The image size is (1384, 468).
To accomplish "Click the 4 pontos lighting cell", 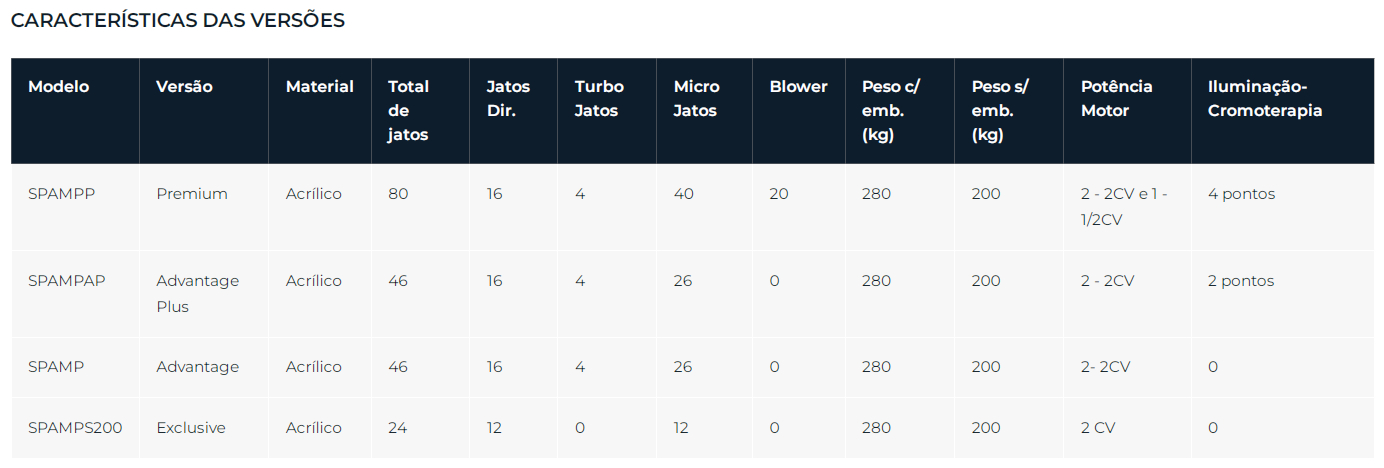I will point(1241,194).
